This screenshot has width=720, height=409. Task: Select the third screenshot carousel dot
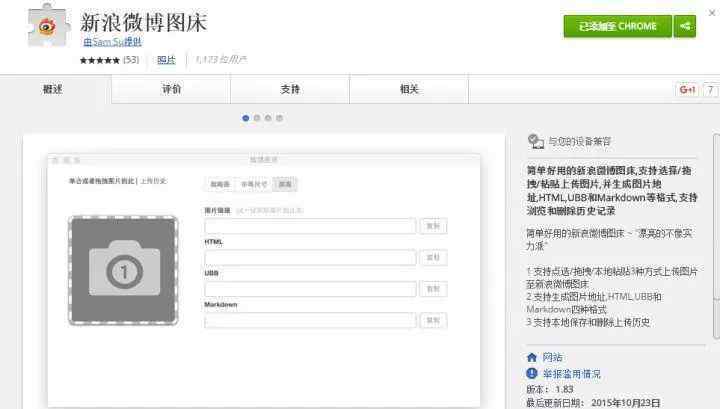pyautogui.click(x=268, y=118)
